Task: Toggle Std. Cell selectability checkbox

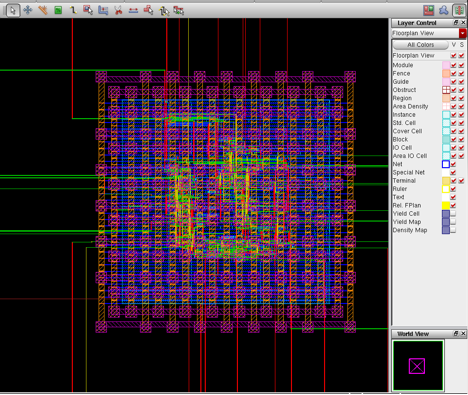Action: [x=461, y=123]
